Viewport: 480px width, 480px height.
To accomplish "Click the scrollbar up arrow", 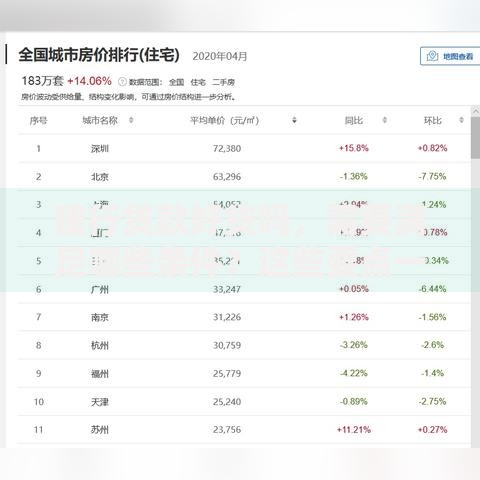I will [476, 111].
